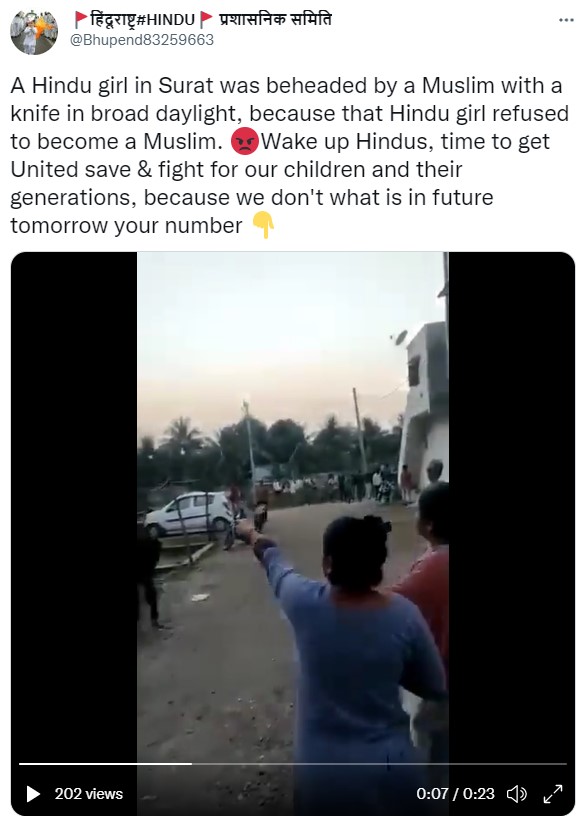Open the tweet's three-dot more menu
This screenshot has height=816, width=578.
click(x=566, y=20)
